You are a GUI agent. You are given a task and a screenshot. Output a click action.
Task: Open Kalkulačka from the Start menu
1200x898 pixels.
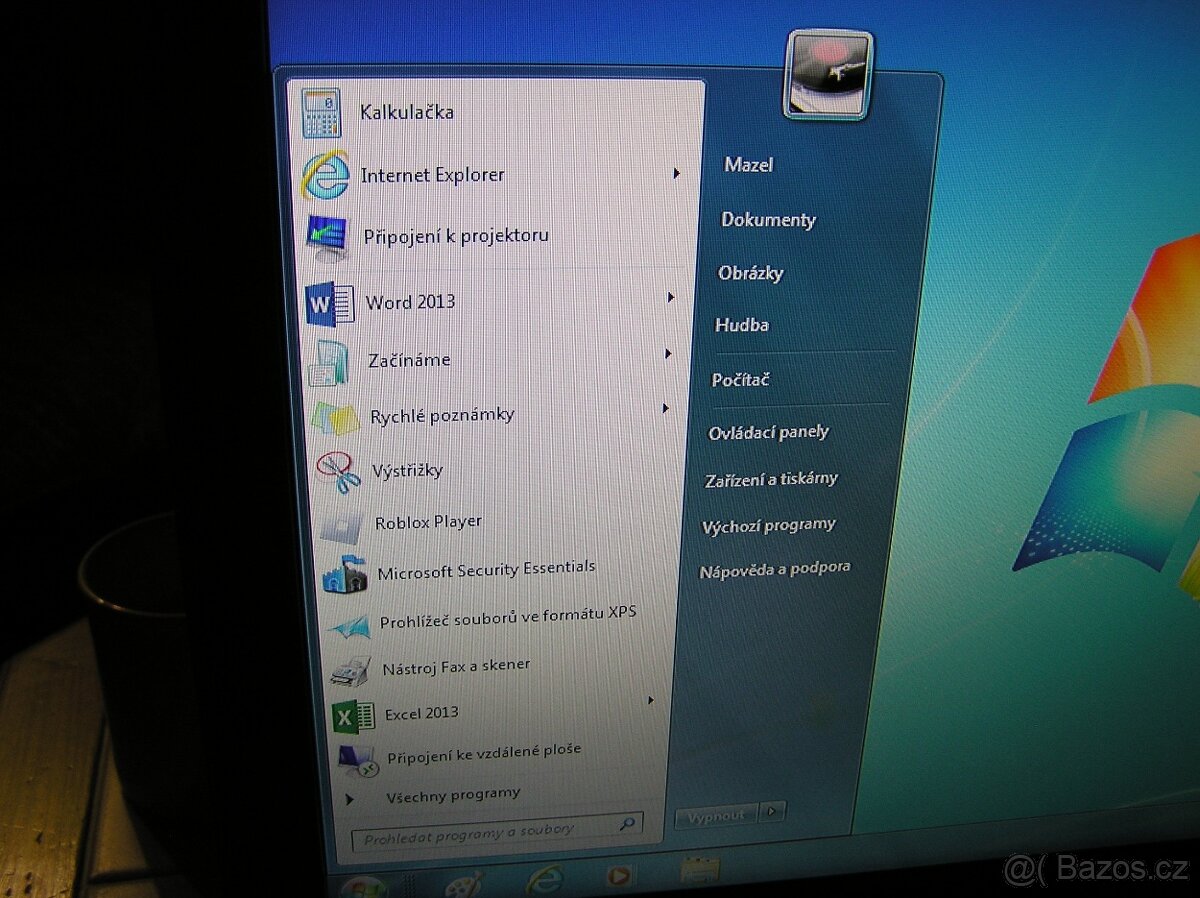click(x=406, y=112)
